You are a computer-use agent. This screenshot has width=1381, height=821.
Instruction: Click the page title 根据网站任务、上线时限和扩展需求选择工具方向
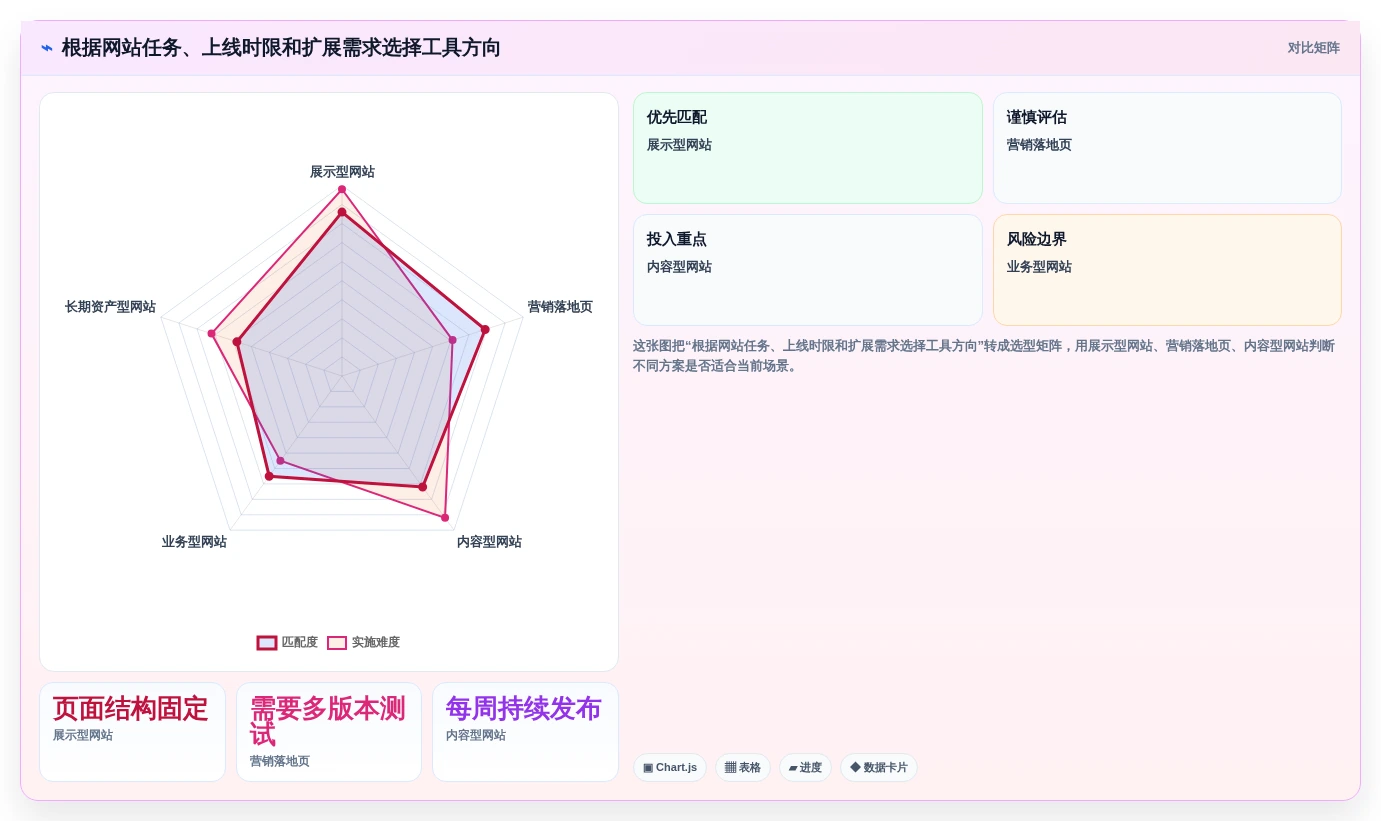(x=281, y=48)
